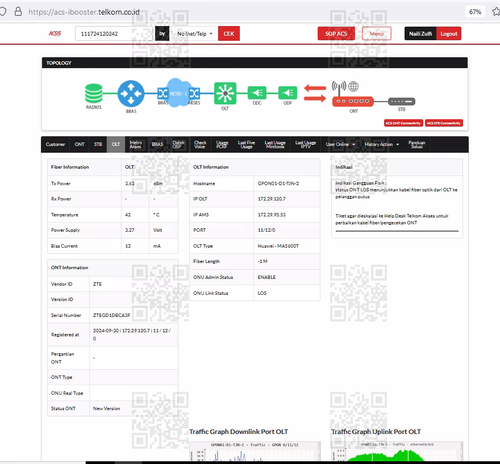Click the black 'by' button
Image resolution: width=500 pixels, height=464 pixels.
pos(162,34)
